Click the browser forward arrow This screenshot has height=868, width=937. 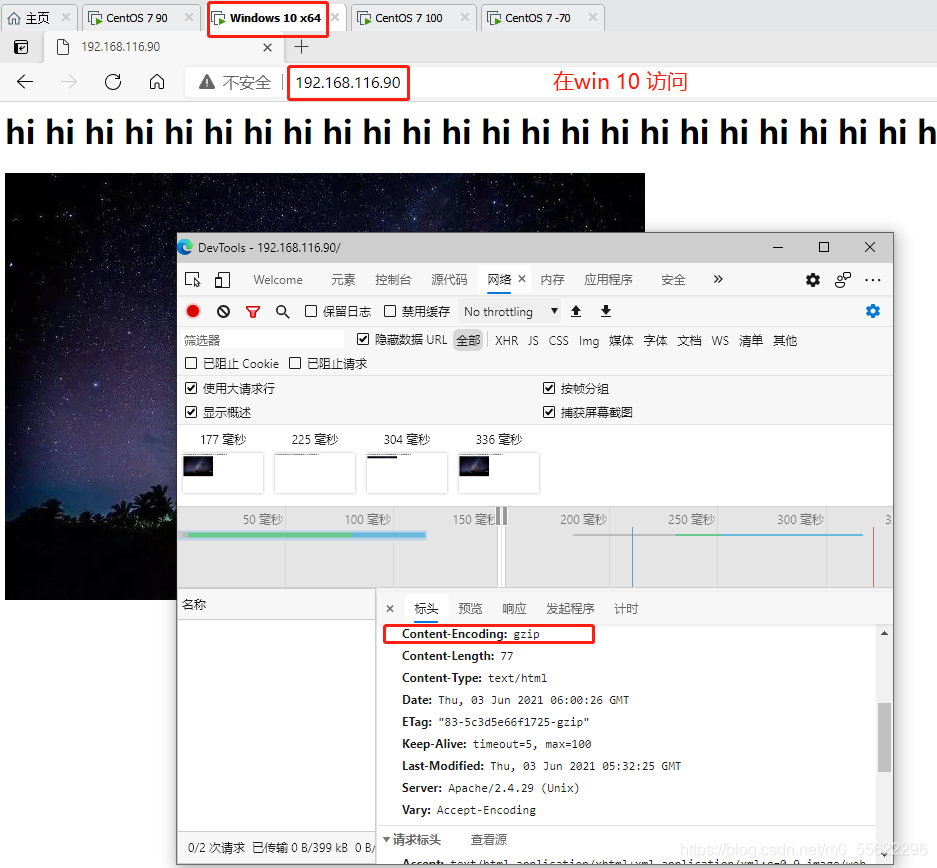[x=69, y=82]
